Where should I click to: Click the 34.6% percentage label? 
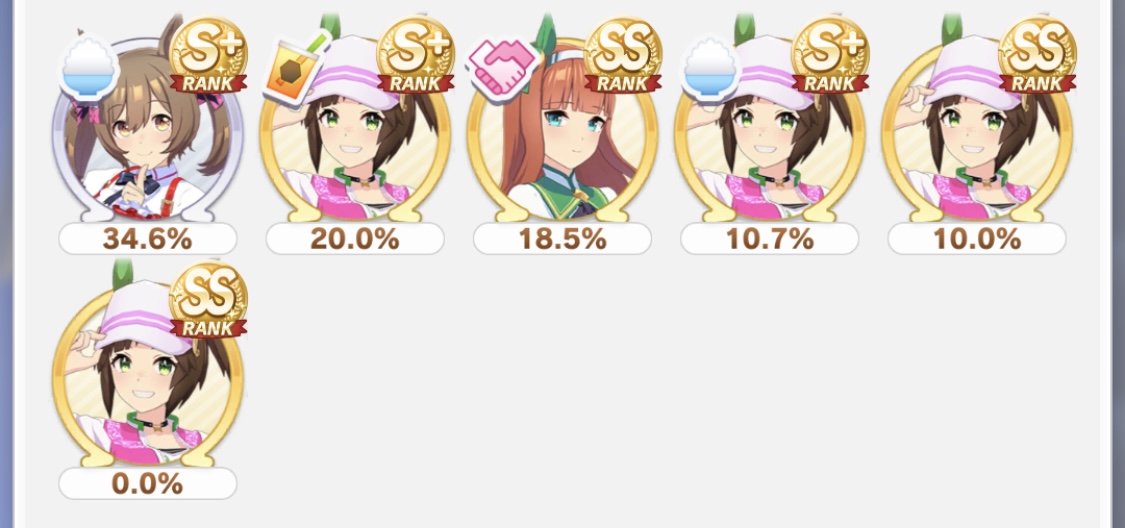point(148,238)
